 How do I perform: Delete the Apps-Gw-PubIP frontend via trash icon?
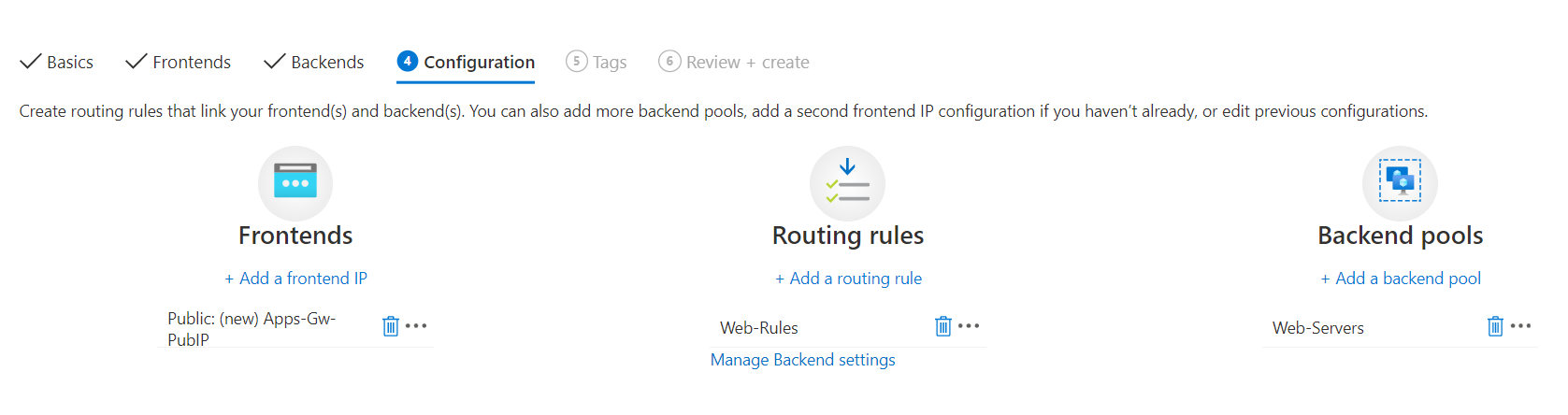(391, 326)
